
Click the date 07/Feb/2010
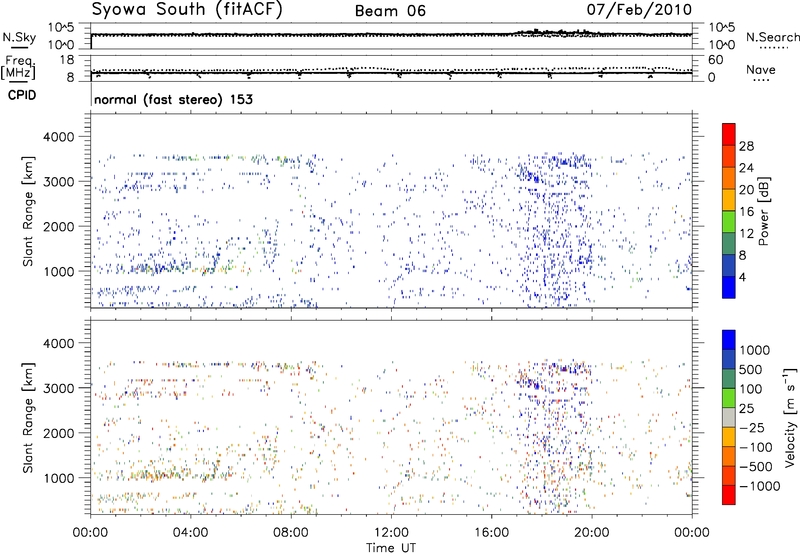click(639, 10)
